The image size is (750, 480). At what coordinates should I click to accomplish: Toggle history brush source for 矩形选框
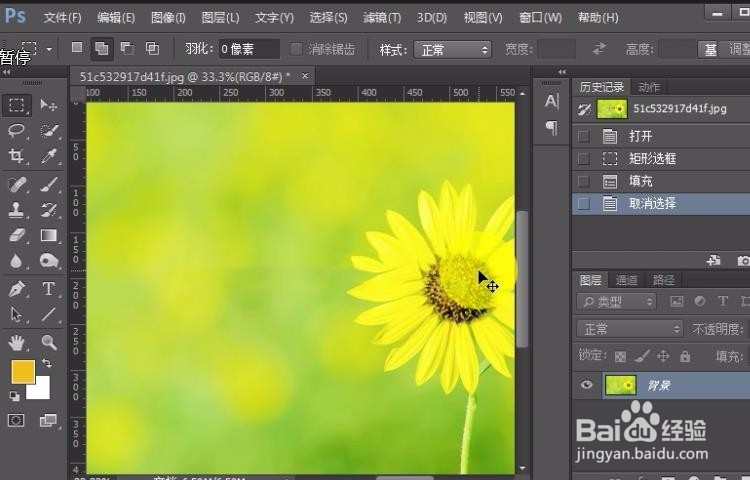pyautogui.click(x=584, y=159)
